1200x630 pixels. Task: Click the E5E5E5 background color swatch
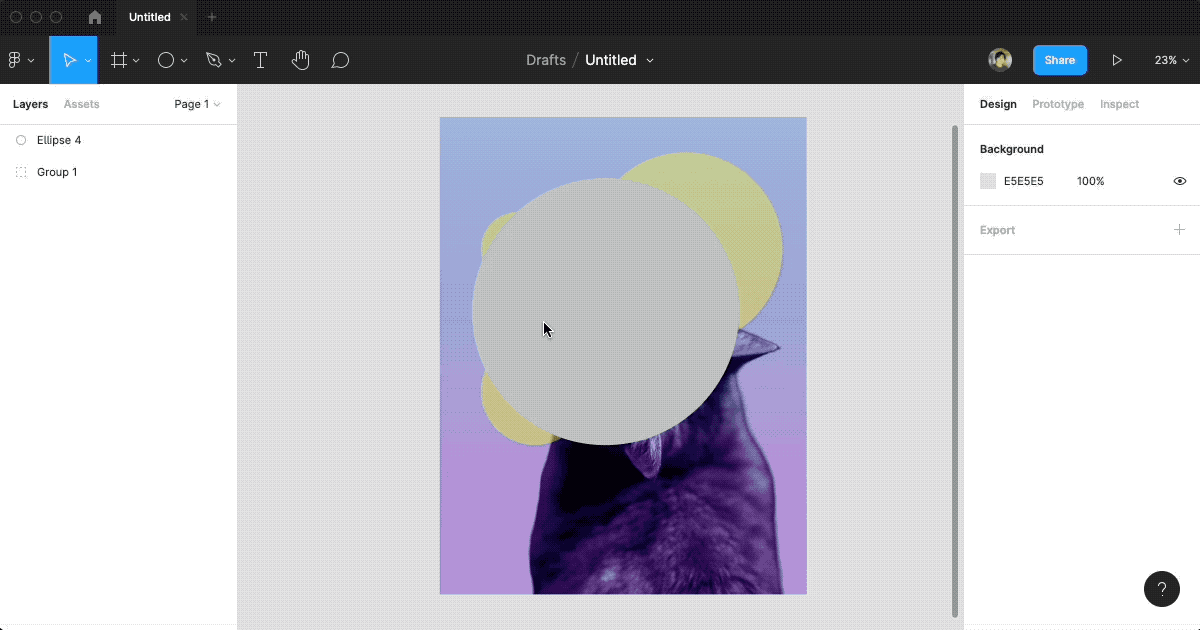(x=987, y=181)
